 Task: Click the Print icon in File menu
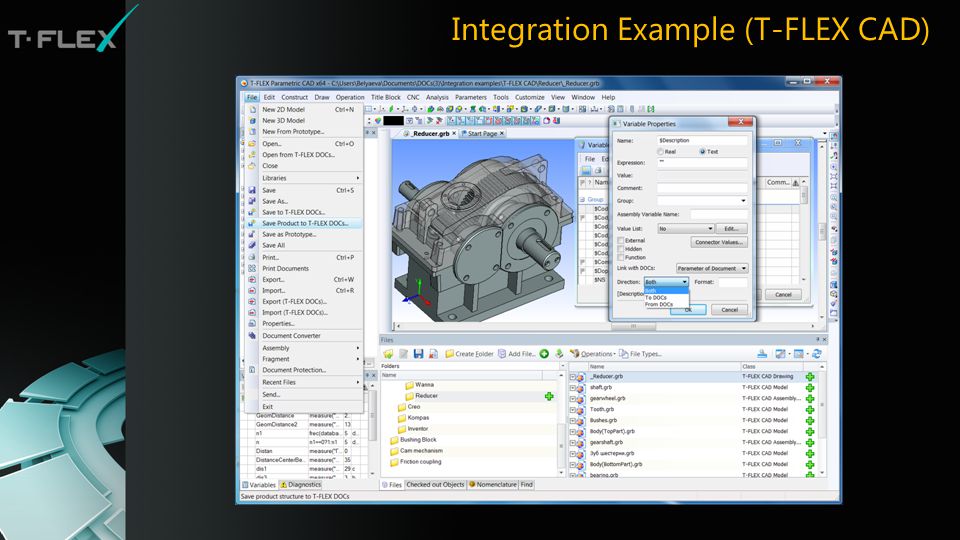252,257
